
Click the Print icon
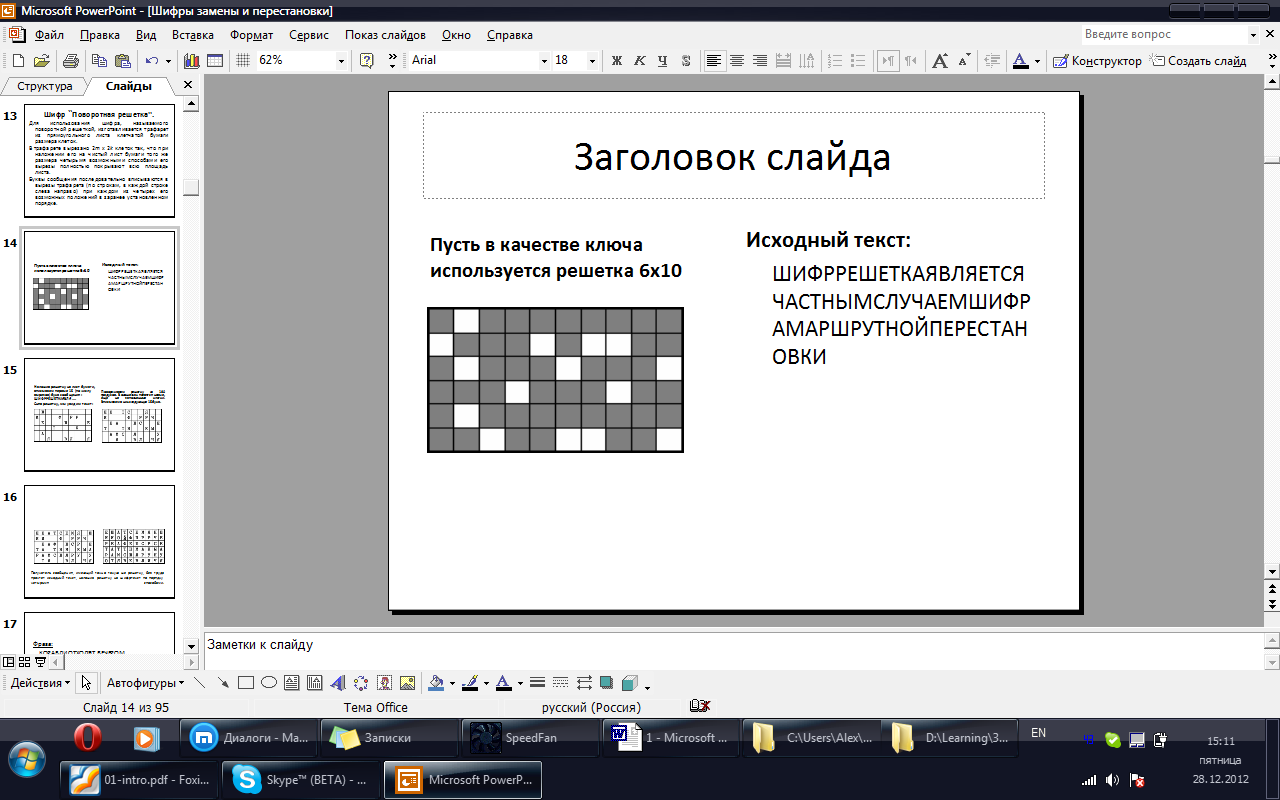click(71, 60)
